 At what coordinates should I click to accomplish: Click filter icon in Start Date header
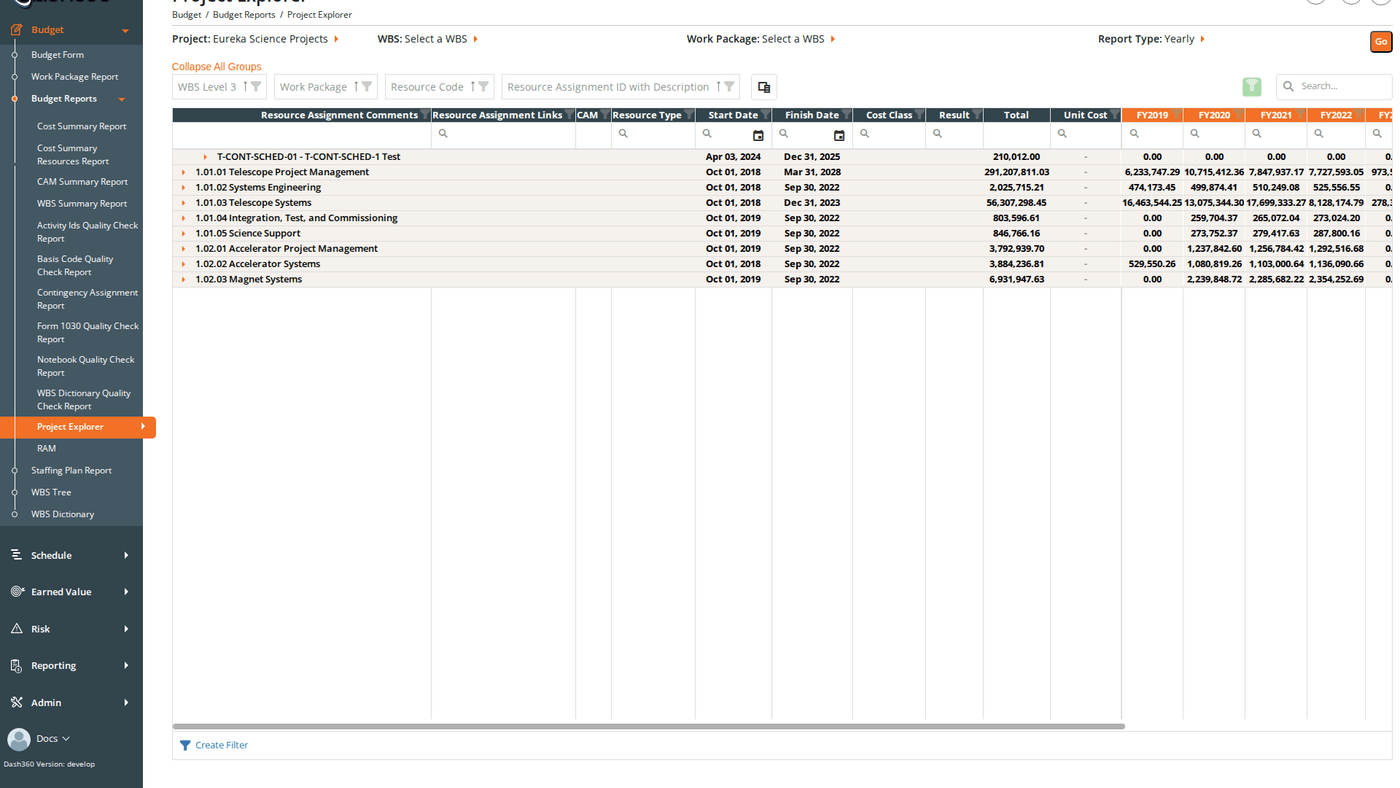click(765, 115)
